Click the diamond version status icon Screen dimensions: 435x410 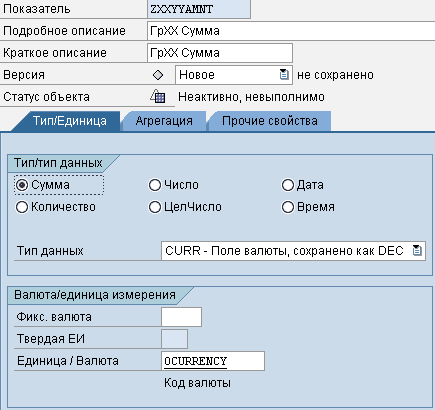point(158,75)
